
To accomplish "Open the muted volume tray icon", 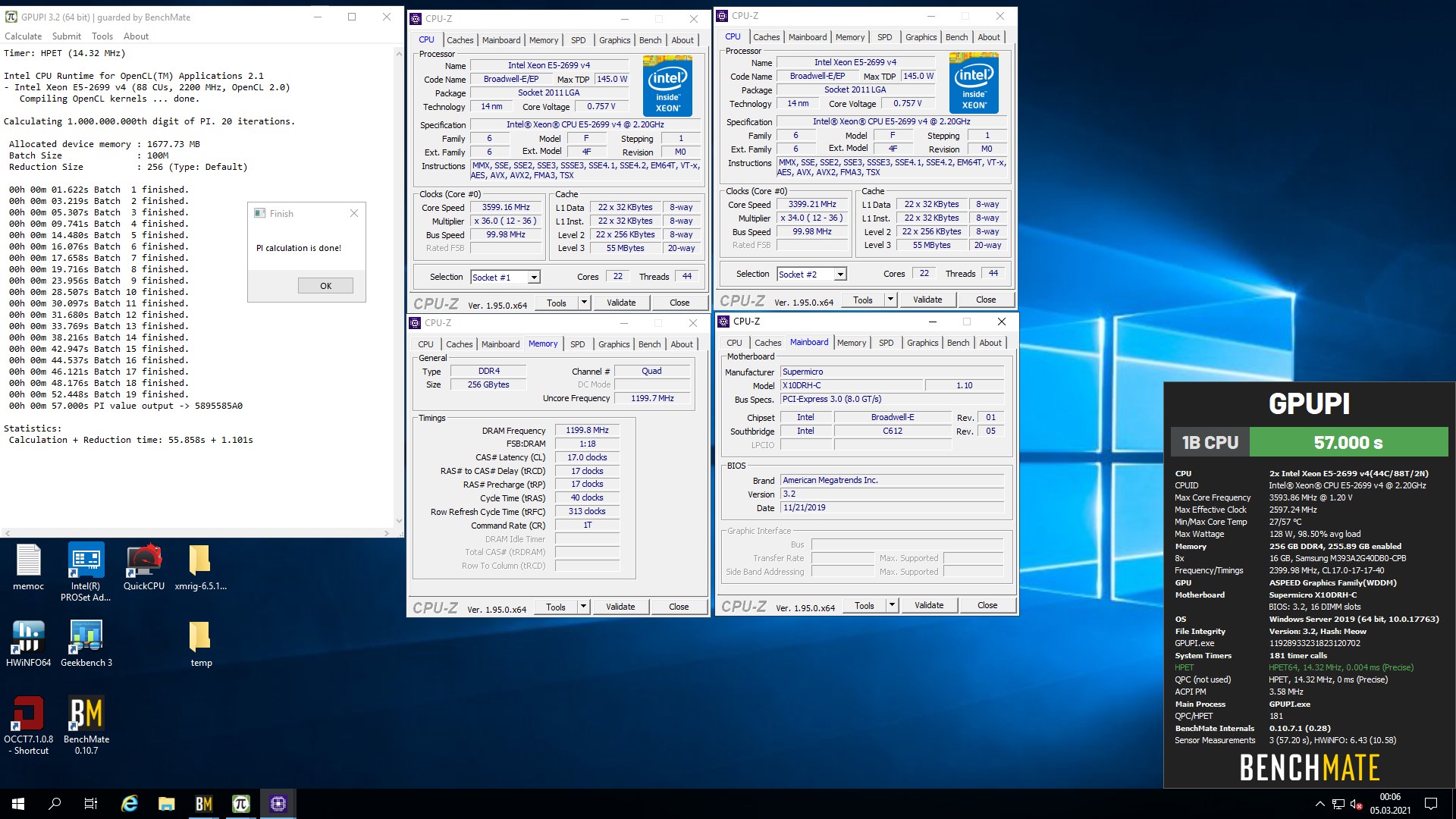I will (x=1357, y=804).
